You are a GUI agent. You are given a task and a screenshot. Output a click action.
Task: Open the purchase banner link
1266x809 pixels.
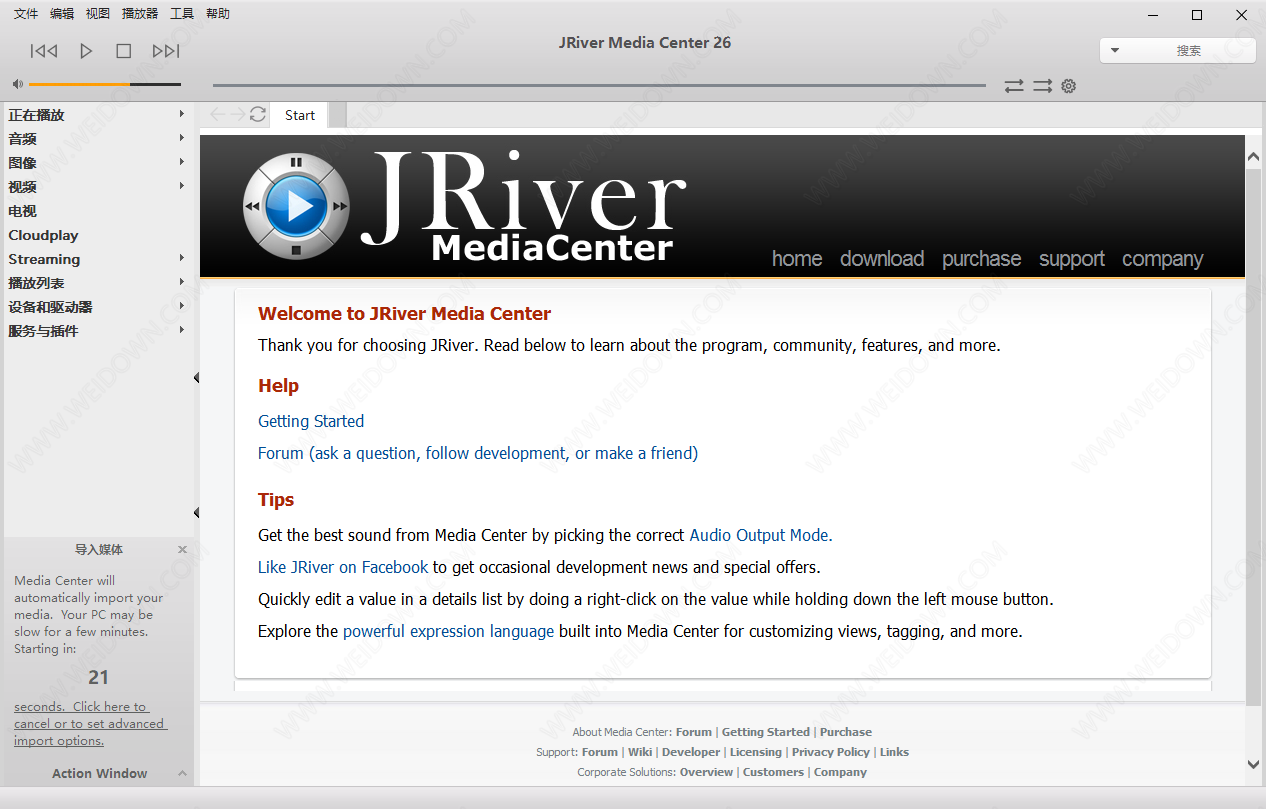[982, 259]
